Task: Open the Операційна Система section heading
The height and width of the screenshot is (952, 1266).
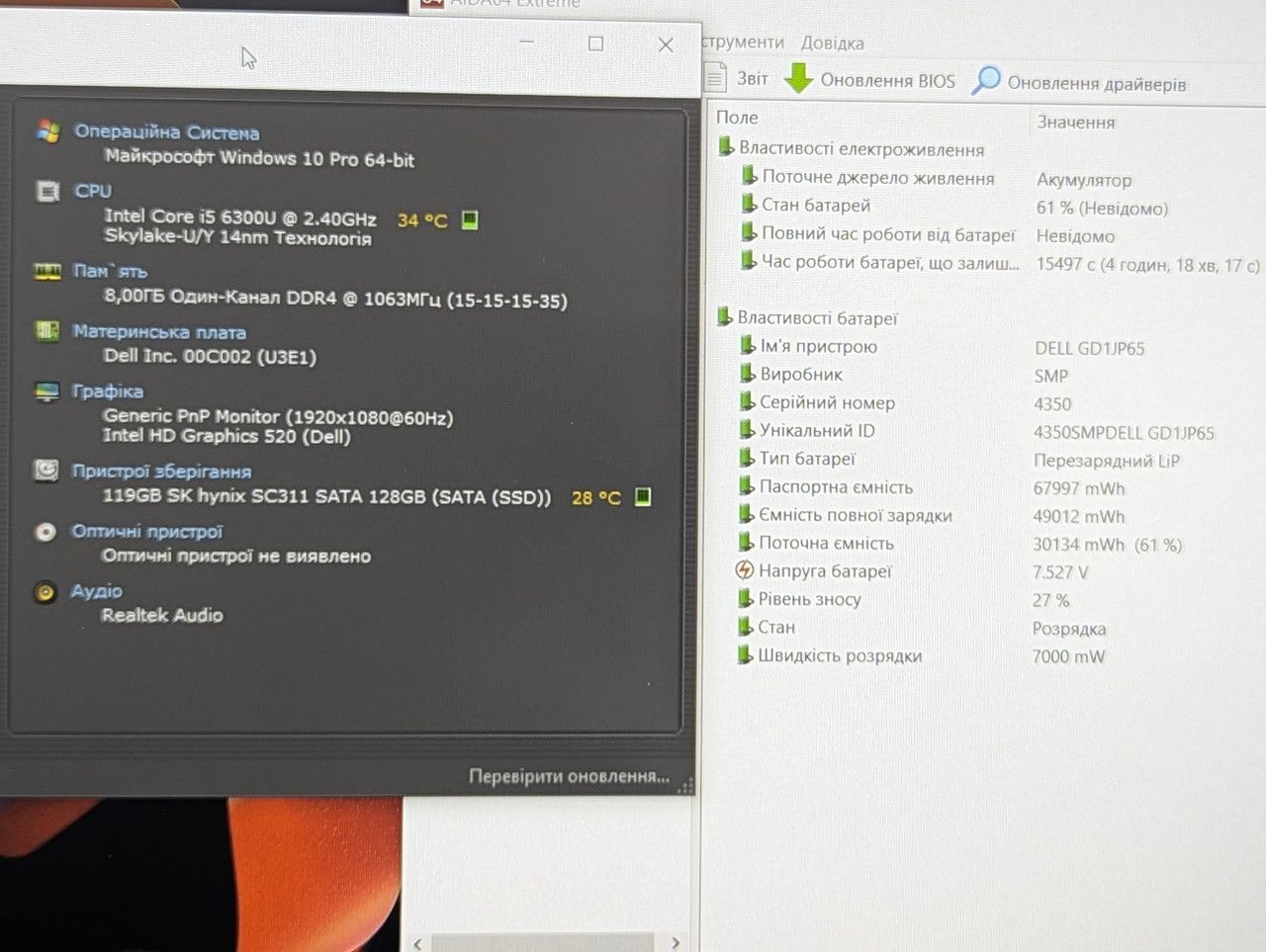Action: 167,131
